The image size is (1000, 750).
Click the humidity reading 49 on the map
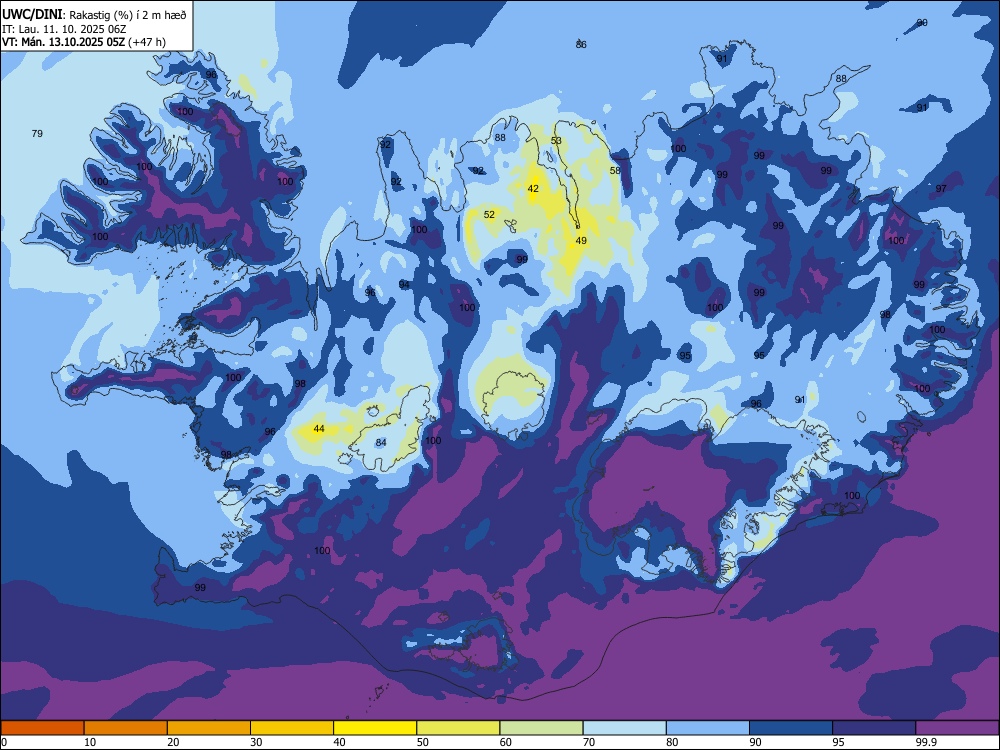click(581, 240)
